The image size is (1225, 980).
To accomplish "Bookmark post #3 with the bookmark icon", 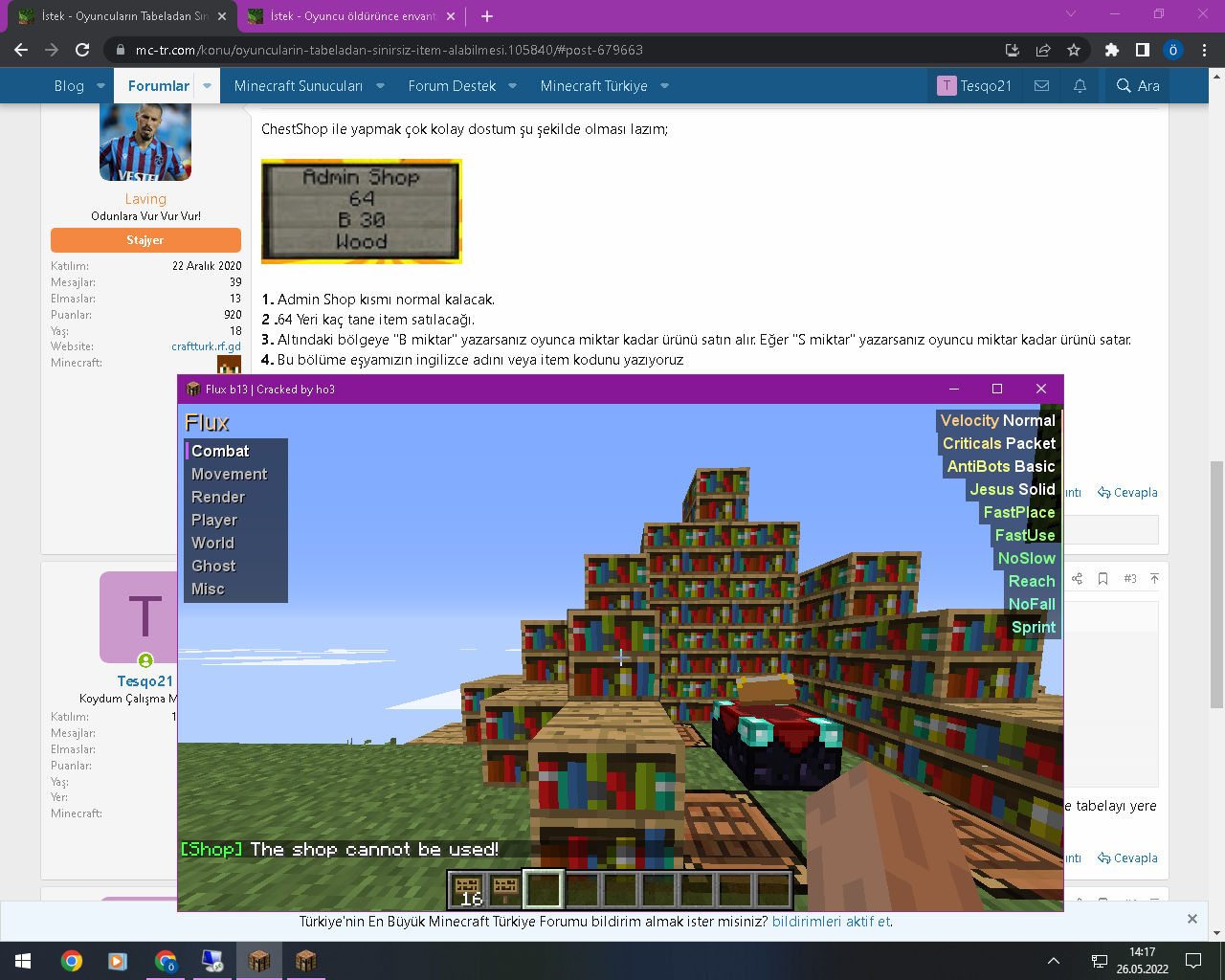I will click(x=1102, y=578).
